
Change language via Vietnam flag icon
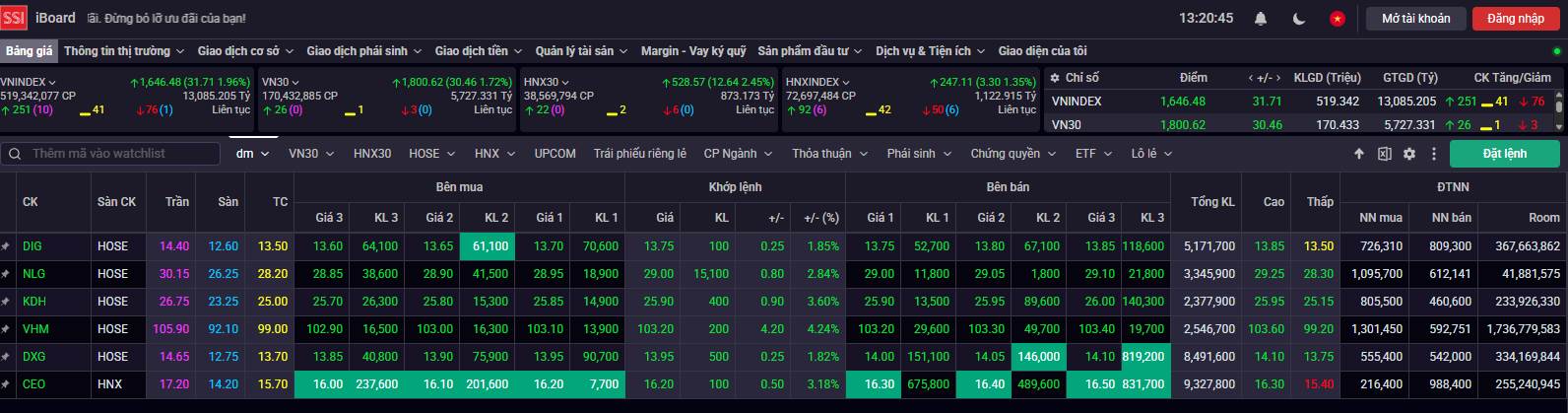[1337, 18]
